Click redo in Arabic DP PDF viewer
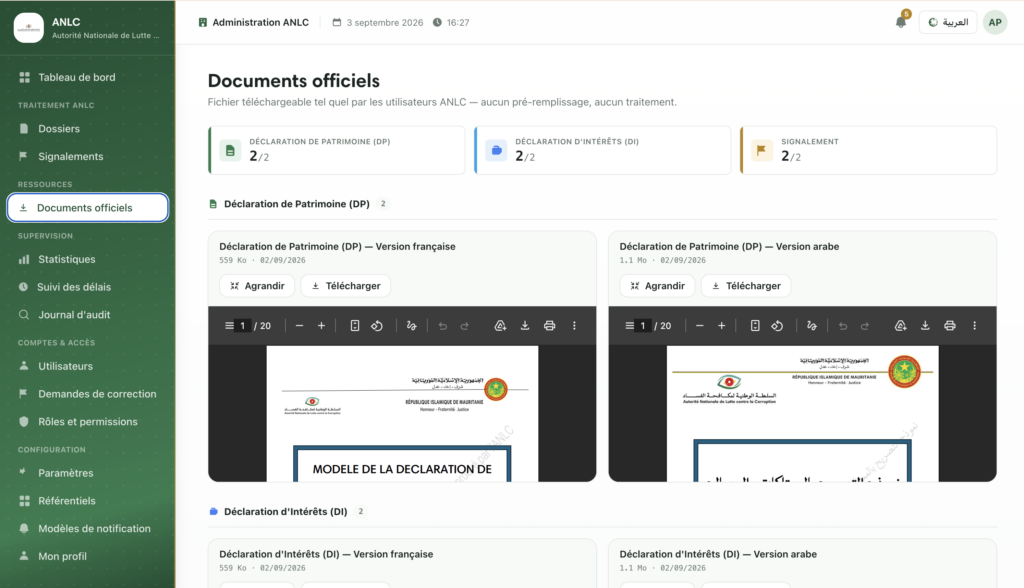The height and width of the screenshot is (588, 1024). (865, 325)
